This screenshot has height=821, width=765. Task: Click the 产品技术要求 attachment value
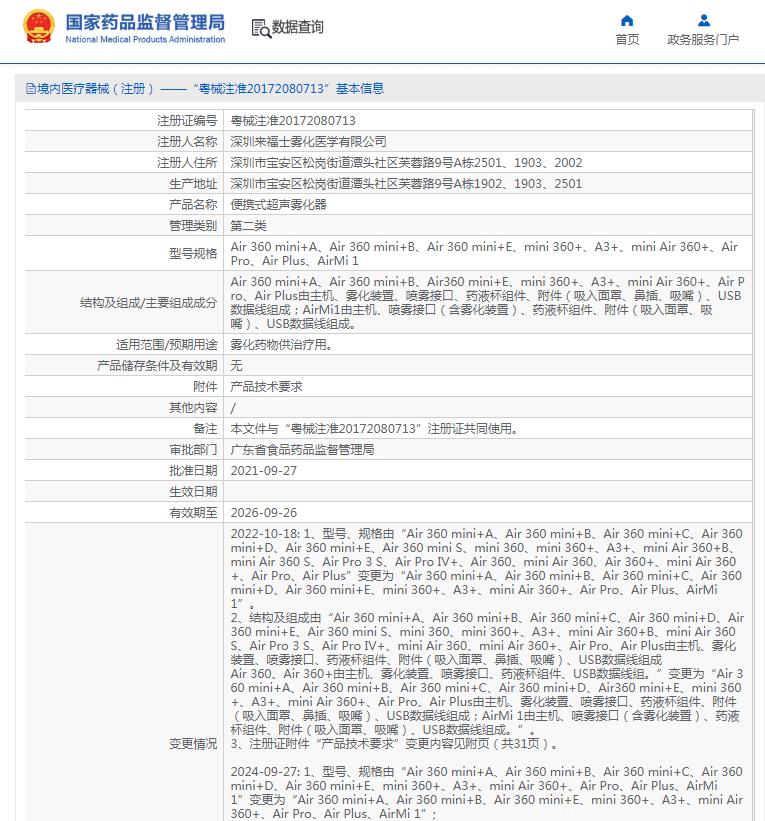tap(267, 386)
